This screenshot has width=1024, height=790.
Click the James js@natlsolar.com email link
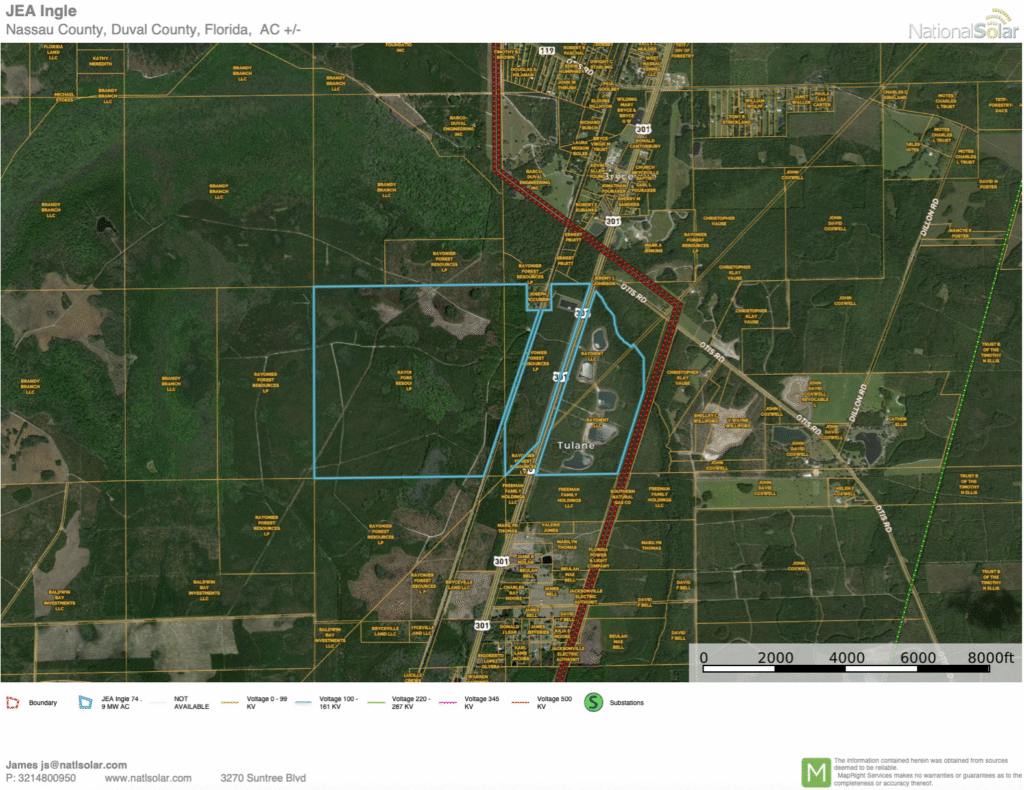(66, 764)
